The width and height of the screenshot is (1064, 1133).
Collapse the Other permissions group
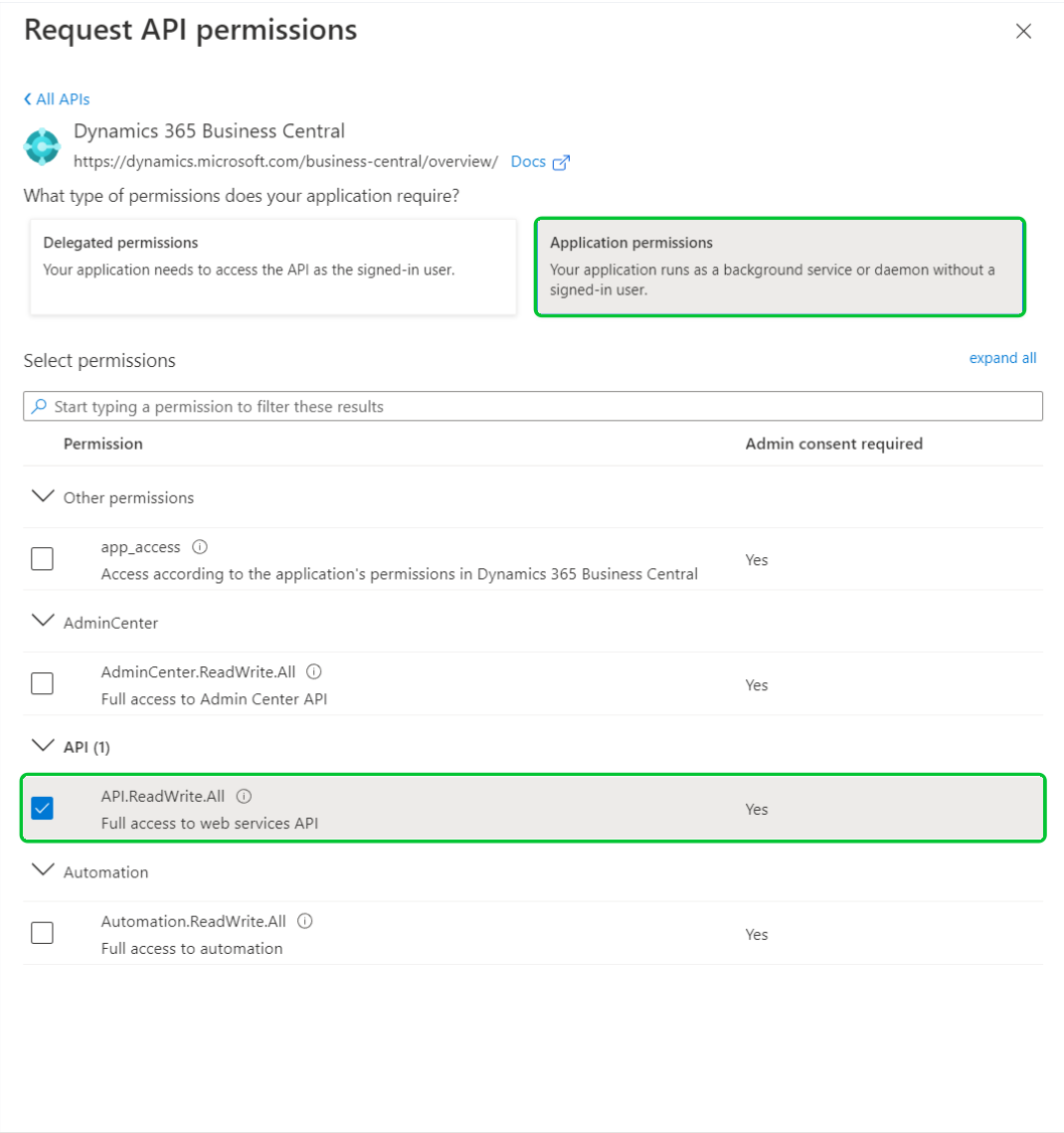(x=42, y=496)
